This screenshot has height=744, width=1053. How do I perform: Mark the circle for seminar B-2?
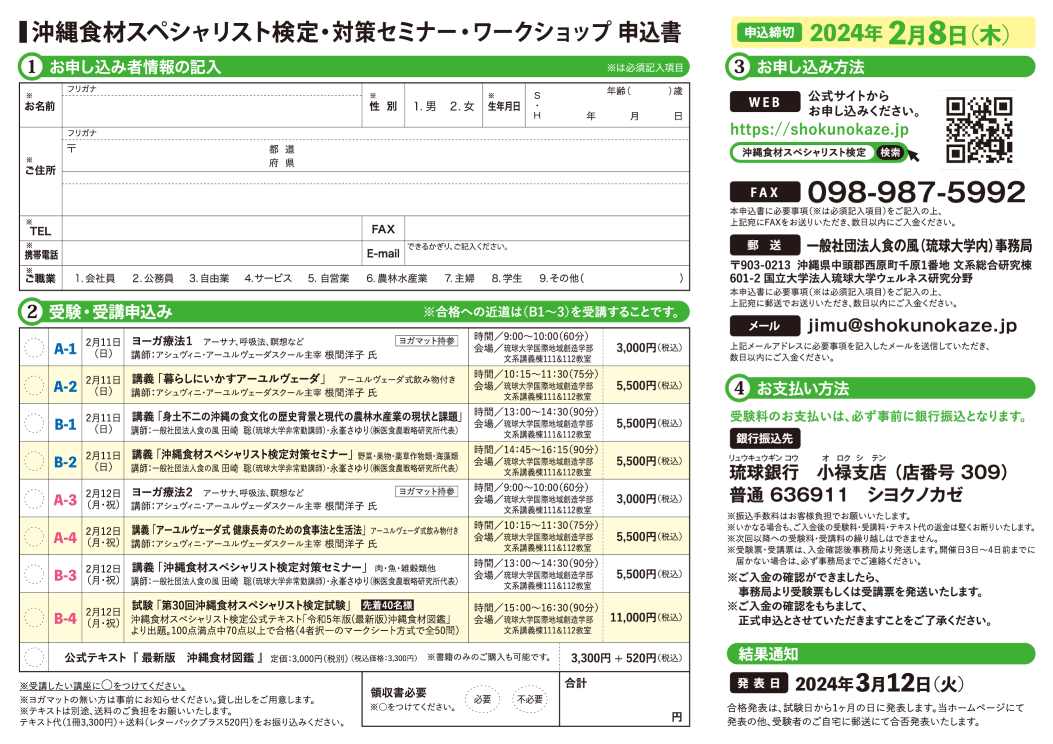35,461
